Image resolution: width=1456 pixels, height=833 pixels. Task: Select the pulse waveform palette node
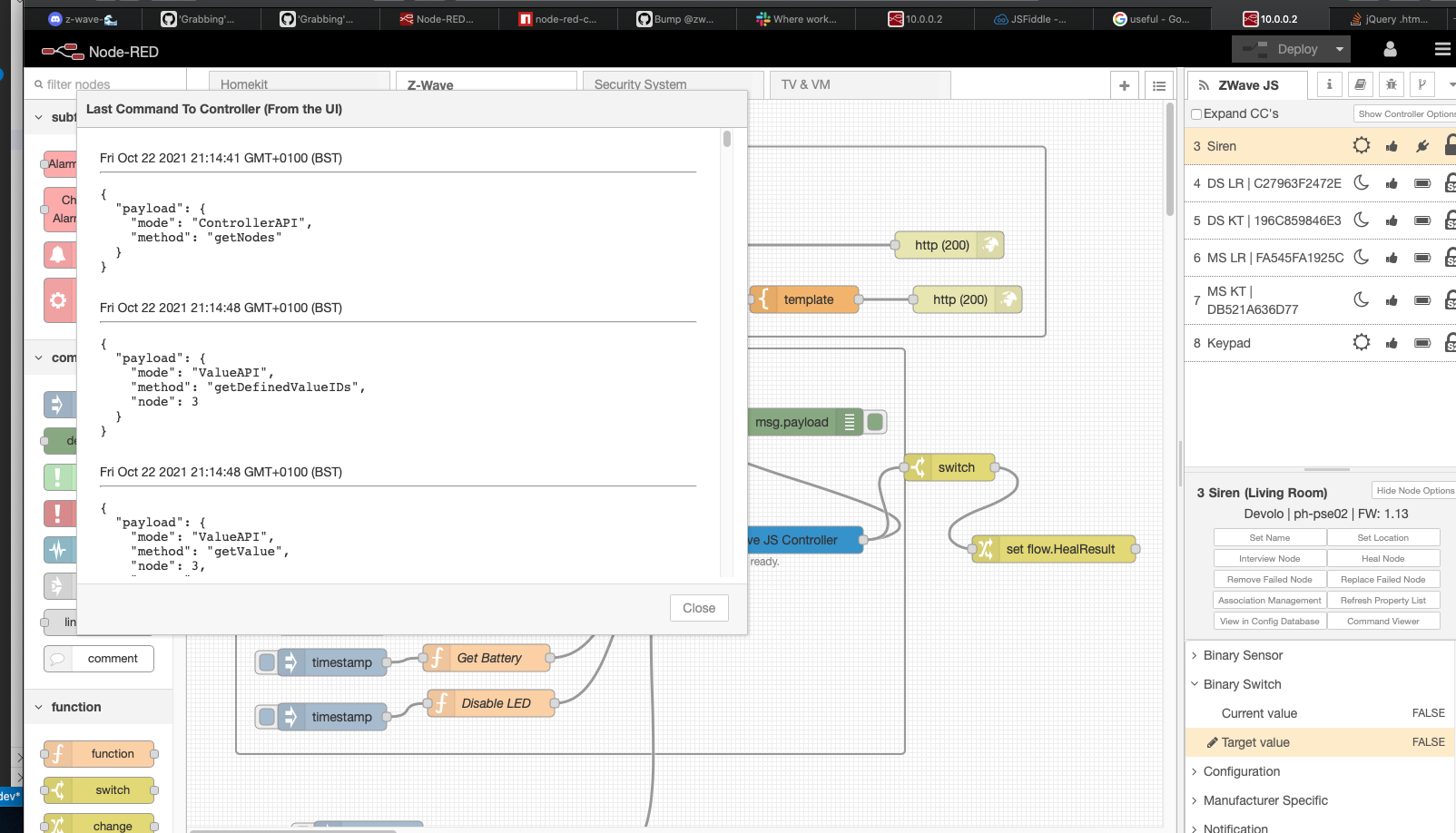click(x=60, y=550)
